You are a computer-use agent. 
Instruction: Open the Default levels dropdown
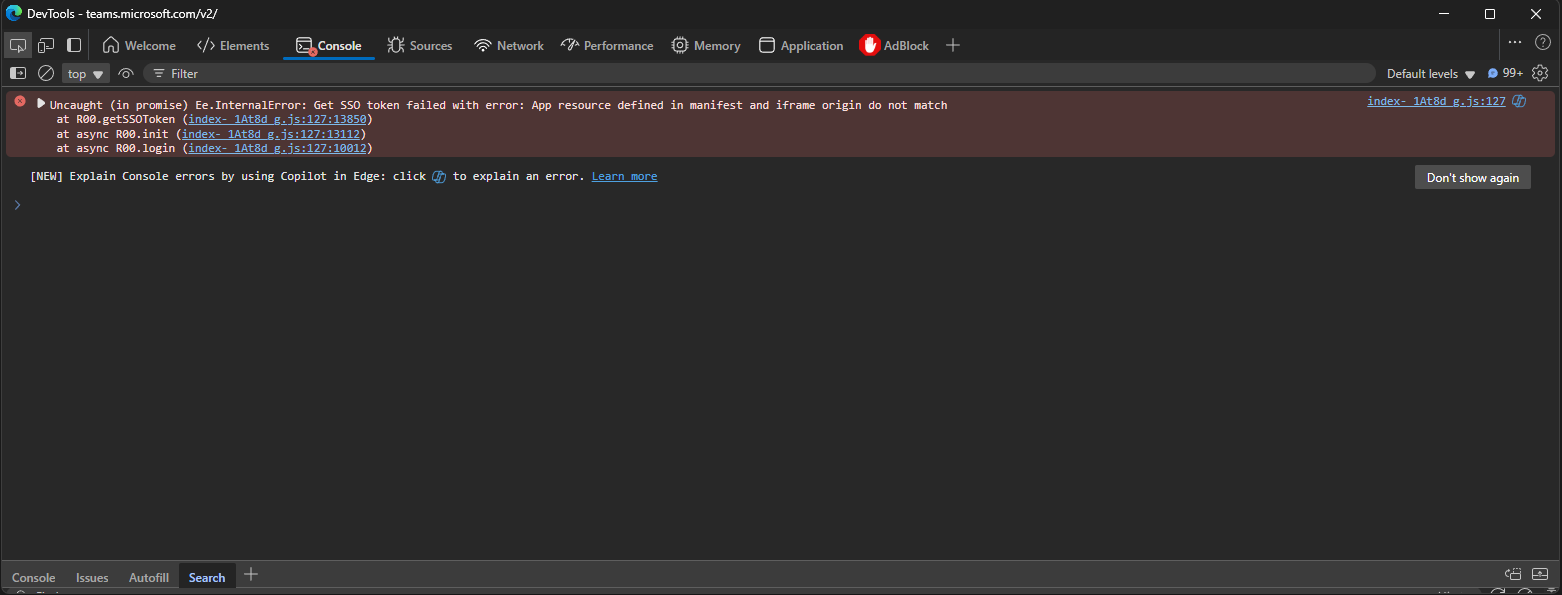1431,74
